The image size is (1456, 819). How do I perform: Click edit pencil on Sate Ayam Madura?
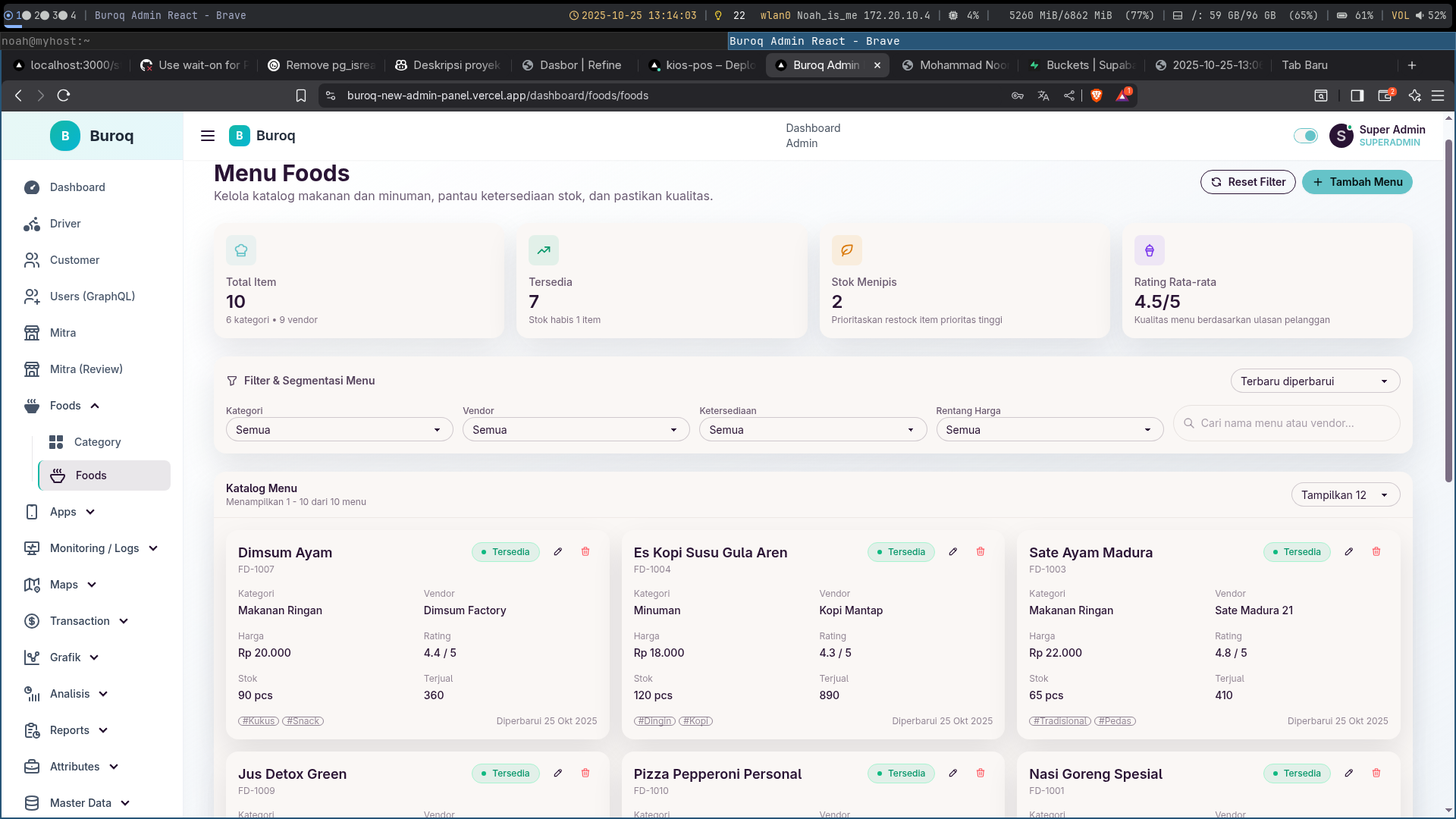click(x=1349, y=551)
